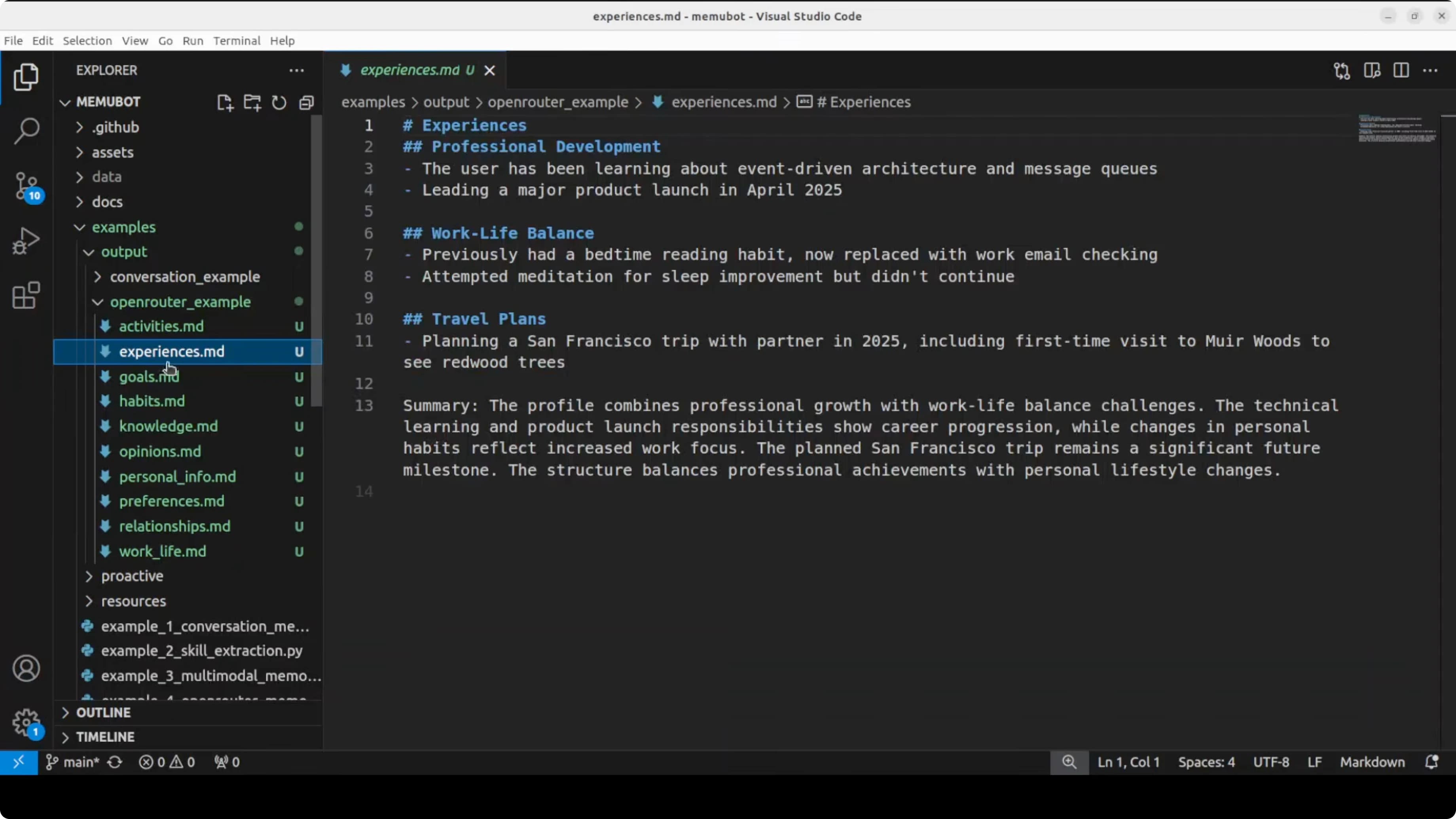Image resolution: width=1456 pixels, height=819 pixels.
Task: Open the Search view in activity bar
Action: pyautogui.click(x=26, y=131)
